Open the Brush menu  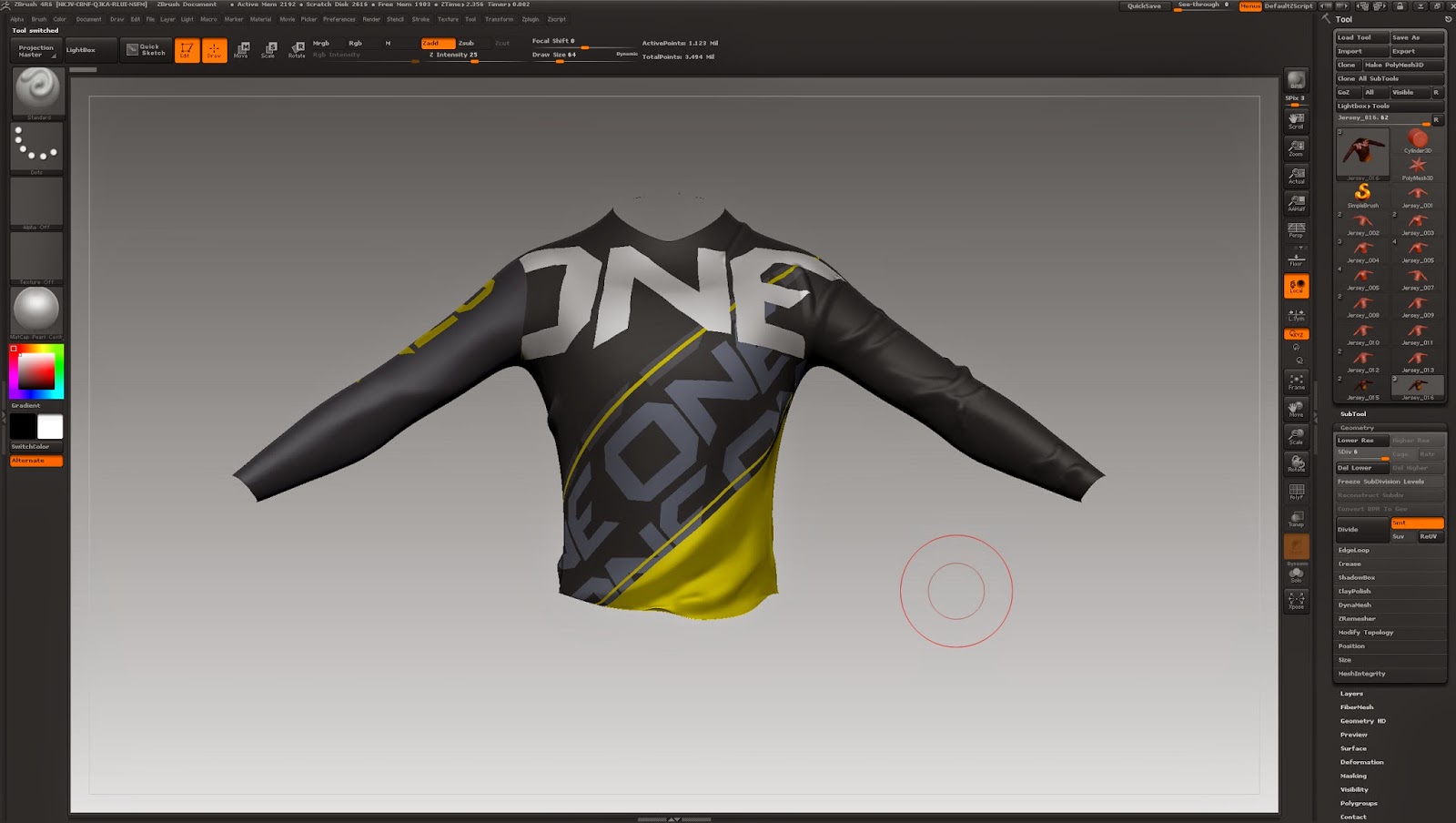[39, 19]
